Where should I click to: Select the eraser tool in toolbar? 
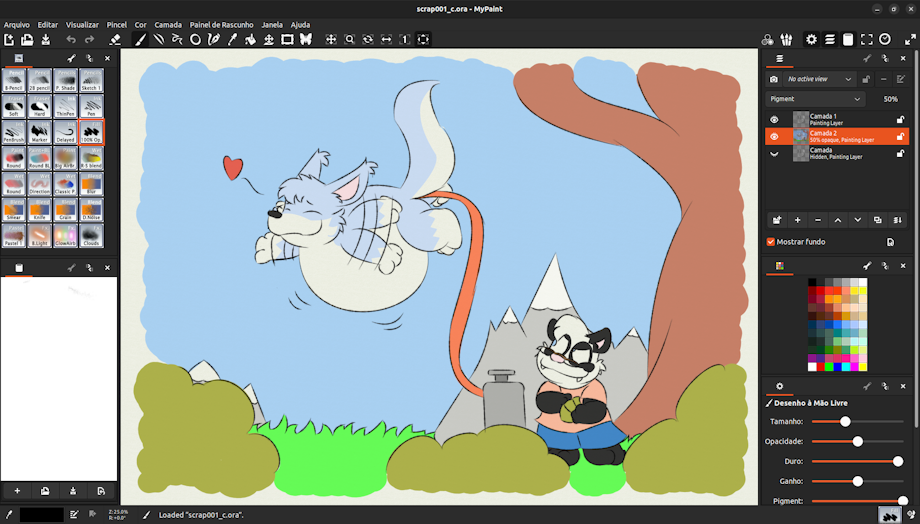(115, 40)
